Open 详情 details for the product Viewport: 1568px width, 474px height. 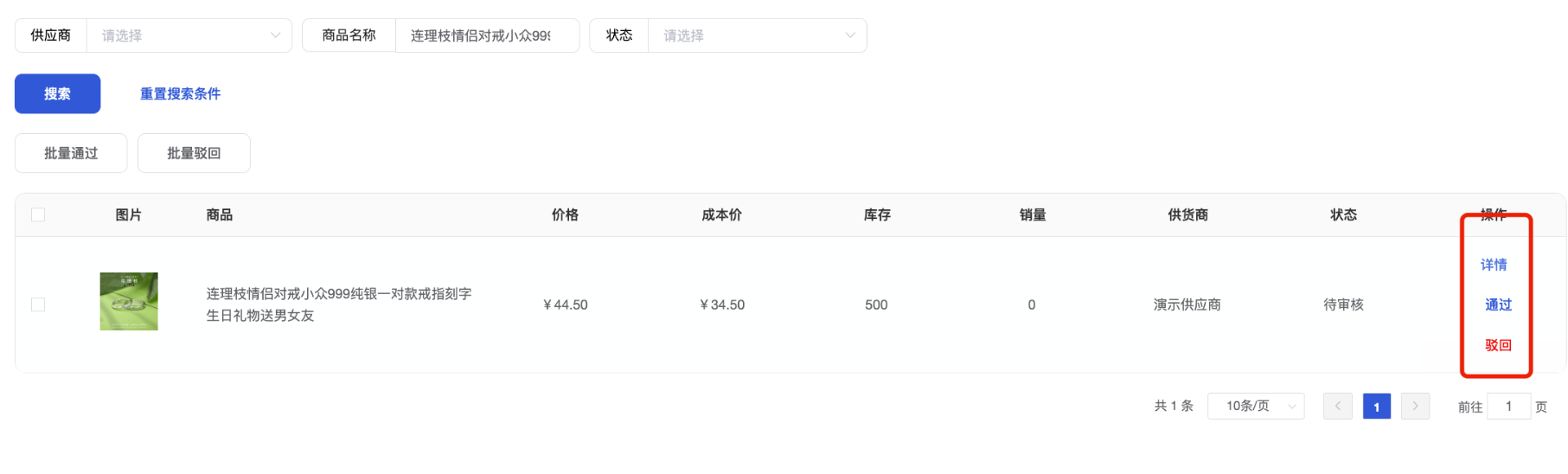(1494, 265)
